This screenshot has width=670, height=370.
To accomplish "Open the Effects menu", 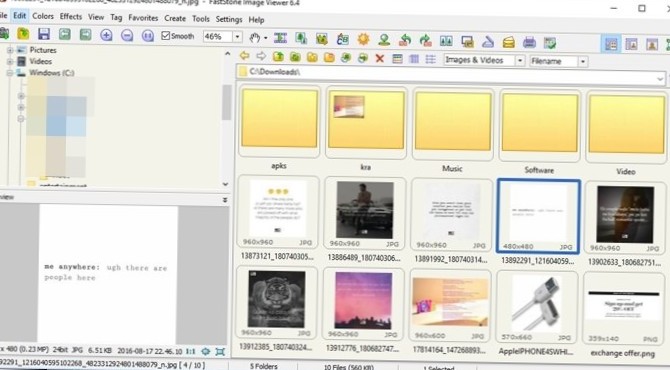I will 71,17.
